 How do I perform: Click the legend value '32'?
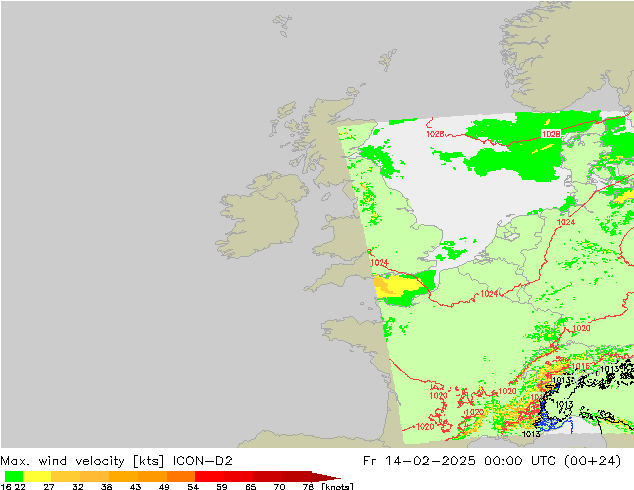(x=78, y=486)
